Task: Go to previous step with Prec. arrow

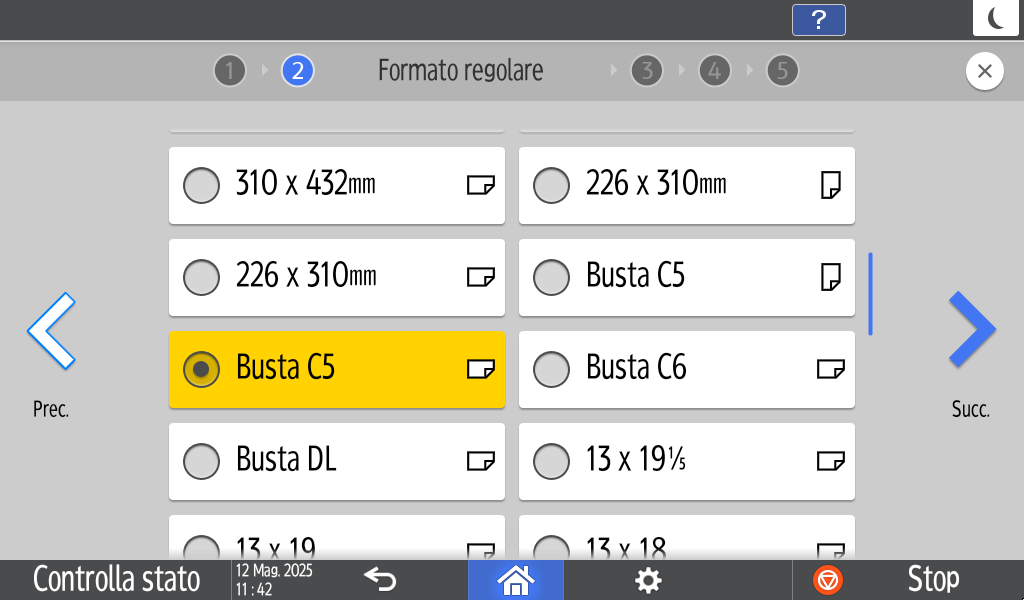Action: click(51, 330)
